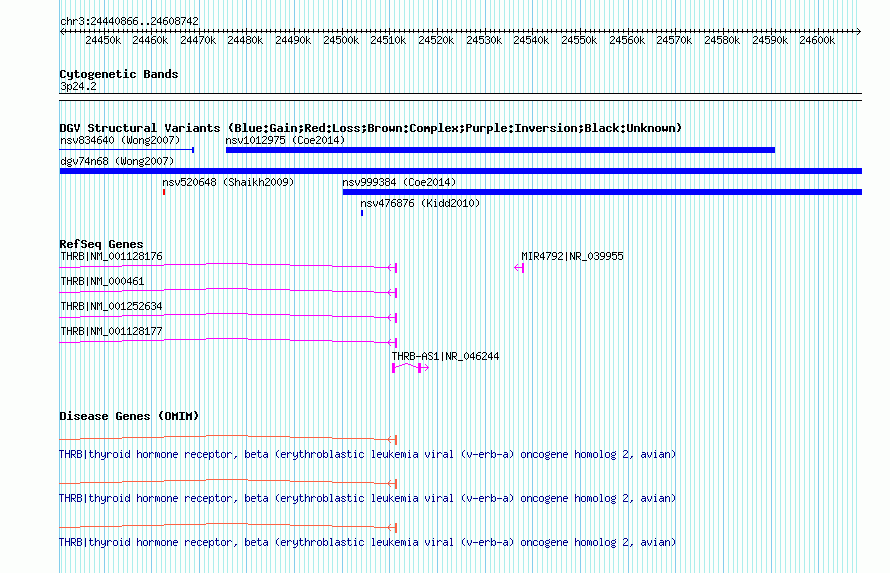Click the 24600k ruler tick label

tap(817, 40)
